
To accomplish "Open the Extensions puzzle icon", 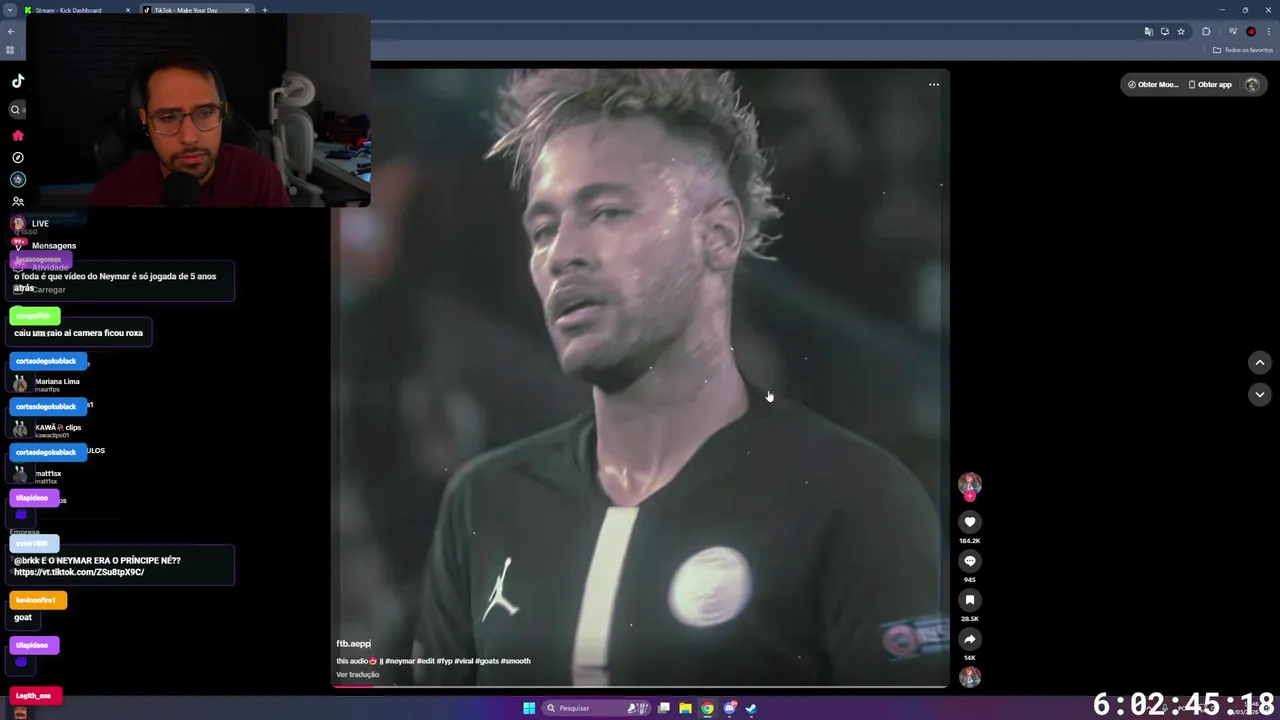I will click(1206, 31).
